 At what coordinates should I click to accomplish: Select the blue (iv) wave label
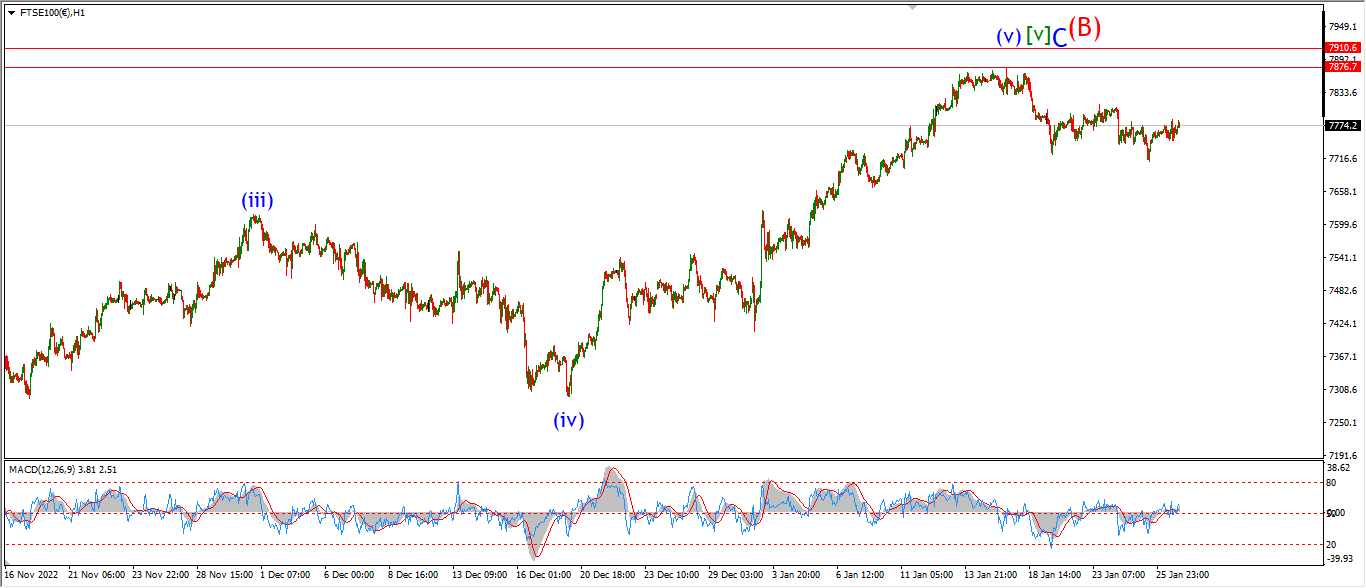[x=569, y=420]
